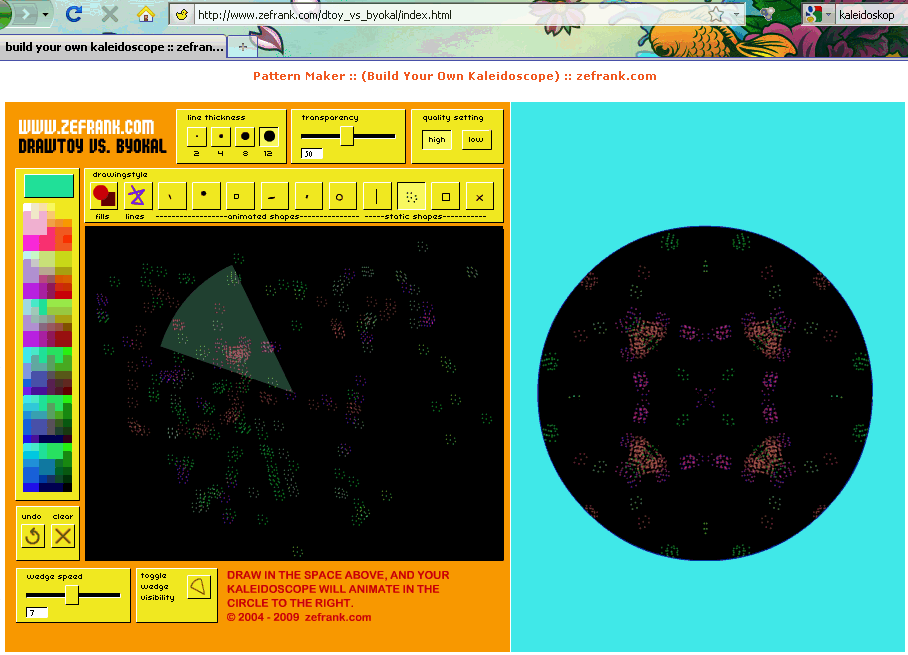Toggle wedge visibility

(x=200, y=586)
